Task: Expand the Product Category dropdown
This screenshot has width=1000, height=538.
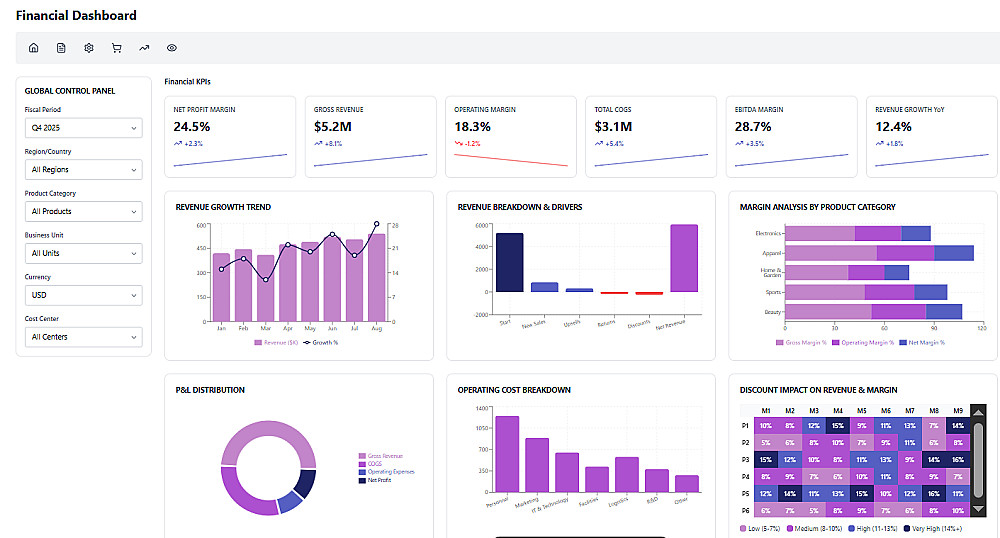Action: coord(84,211)
